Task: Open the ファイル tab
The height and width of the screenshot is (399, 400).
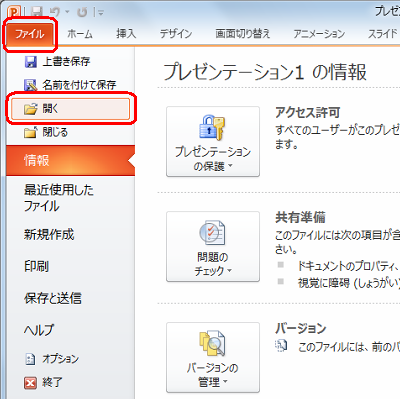Action: 30,34
